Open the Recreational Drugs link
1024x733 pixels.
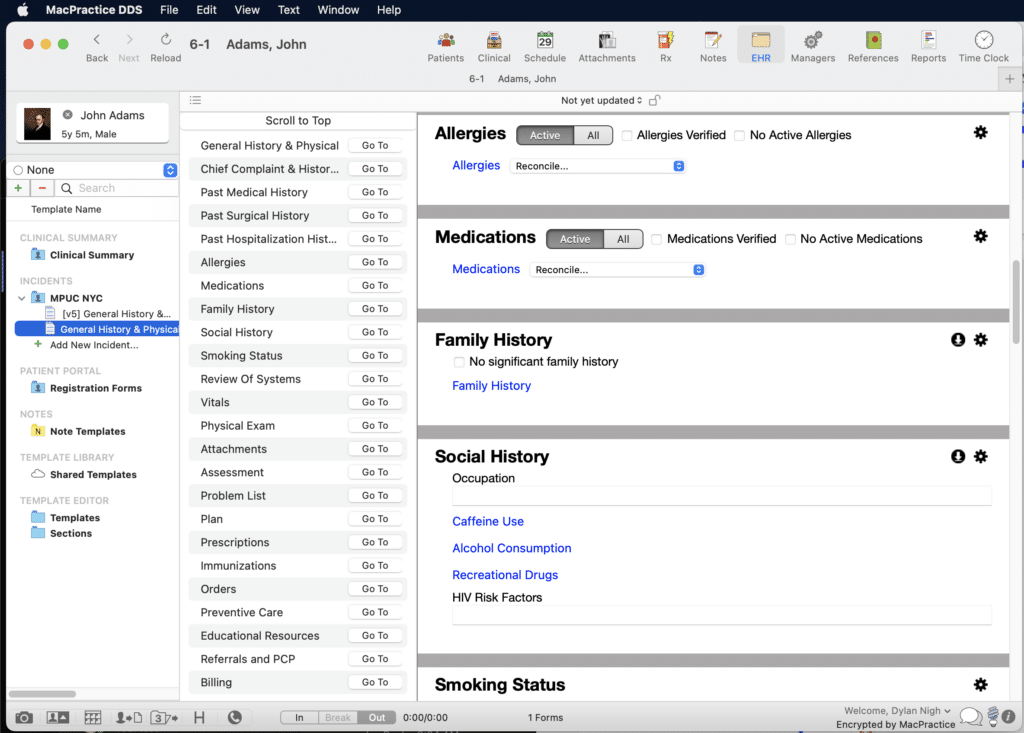[505, 575]
